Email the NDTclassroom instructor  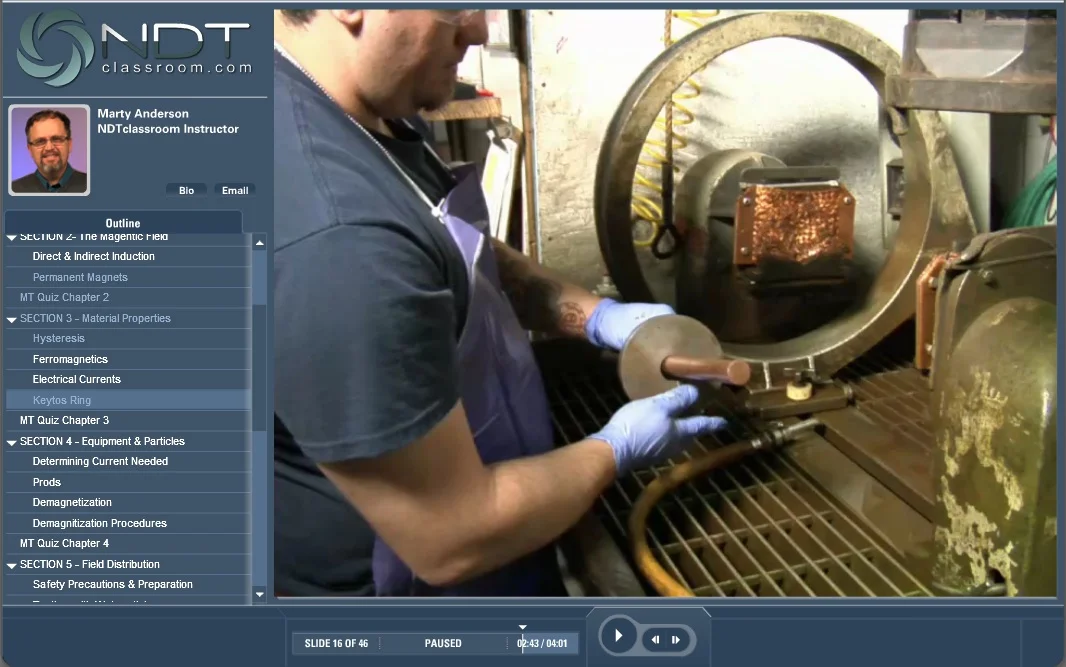(235, 190)
